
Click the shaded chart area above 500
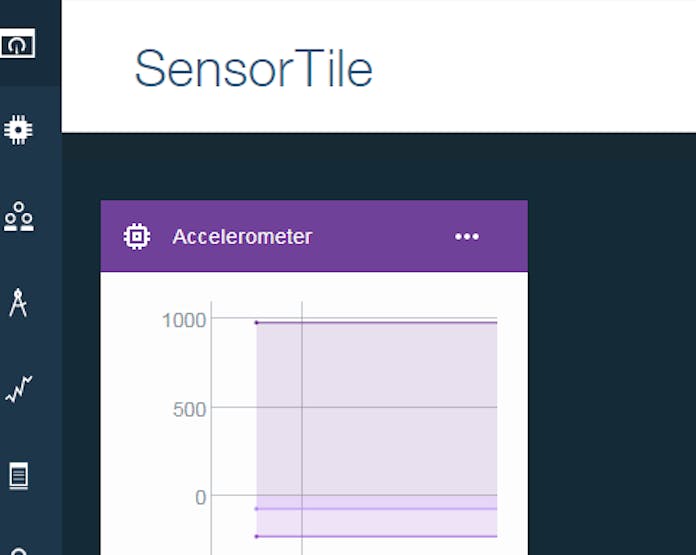point(376,365)
